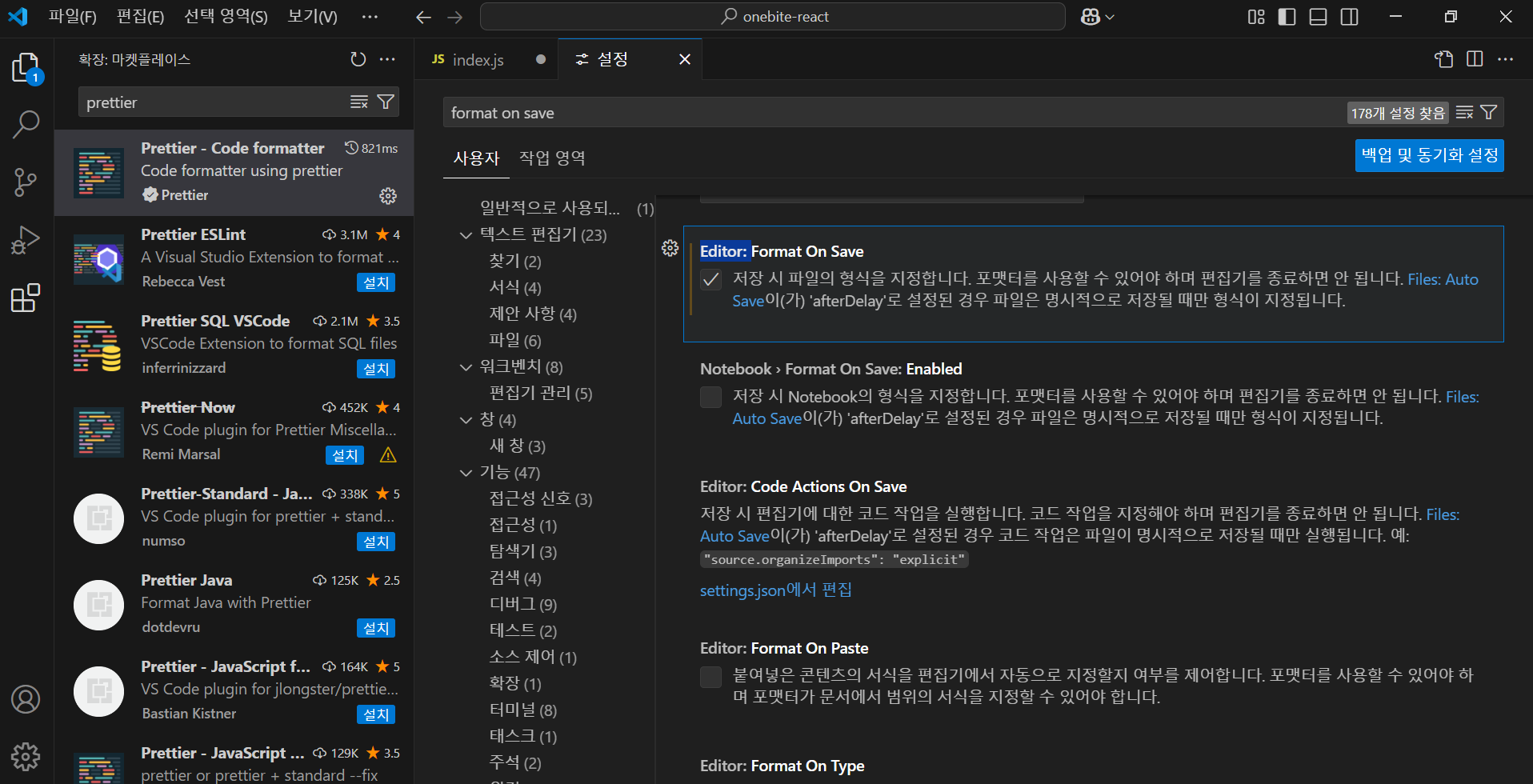Collapse the 창 (4) section
1533x784 pixels.
[466, 420]
